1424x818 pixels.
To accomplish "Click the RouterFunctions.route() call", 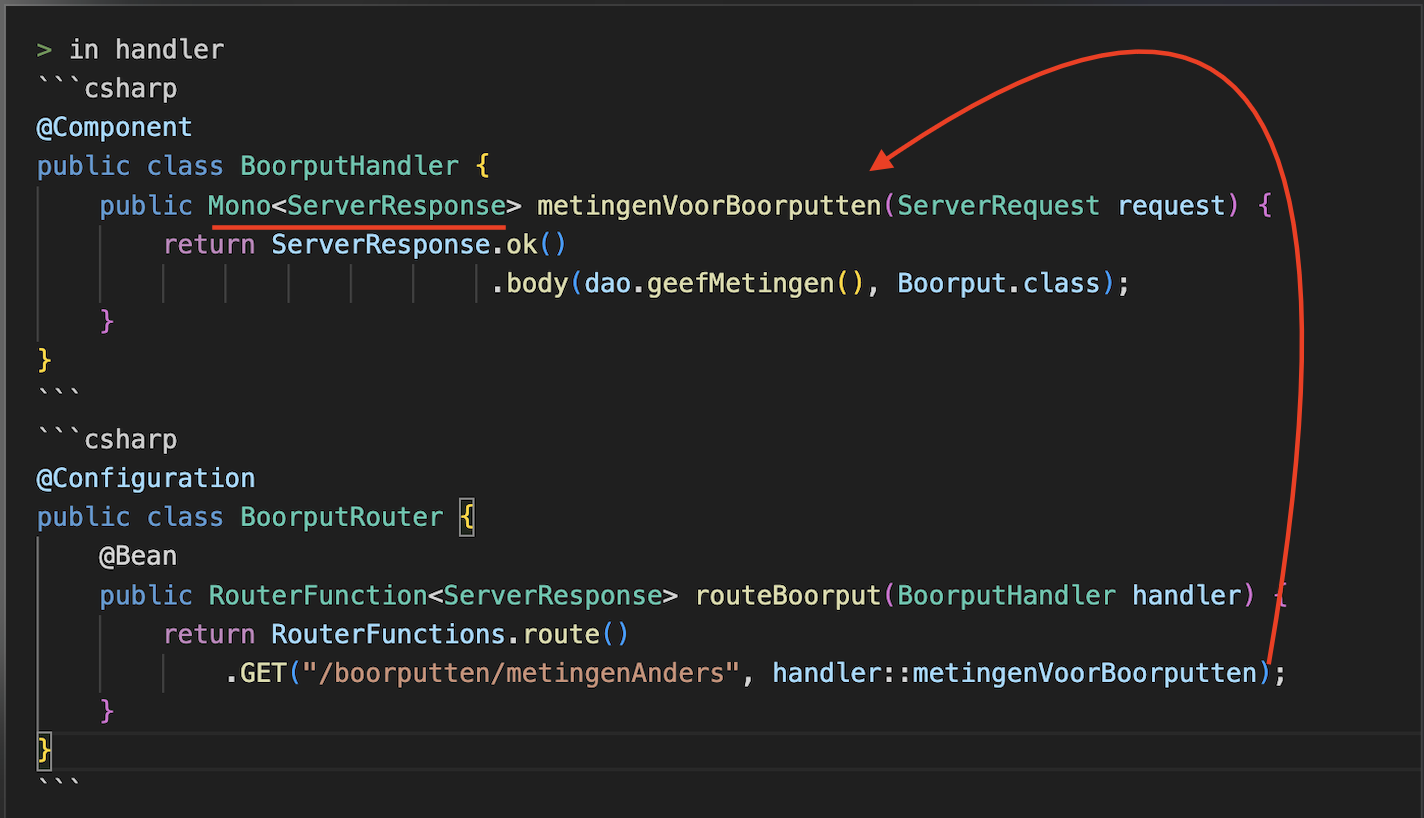I will pyautogui.click(x=449, y=635).
